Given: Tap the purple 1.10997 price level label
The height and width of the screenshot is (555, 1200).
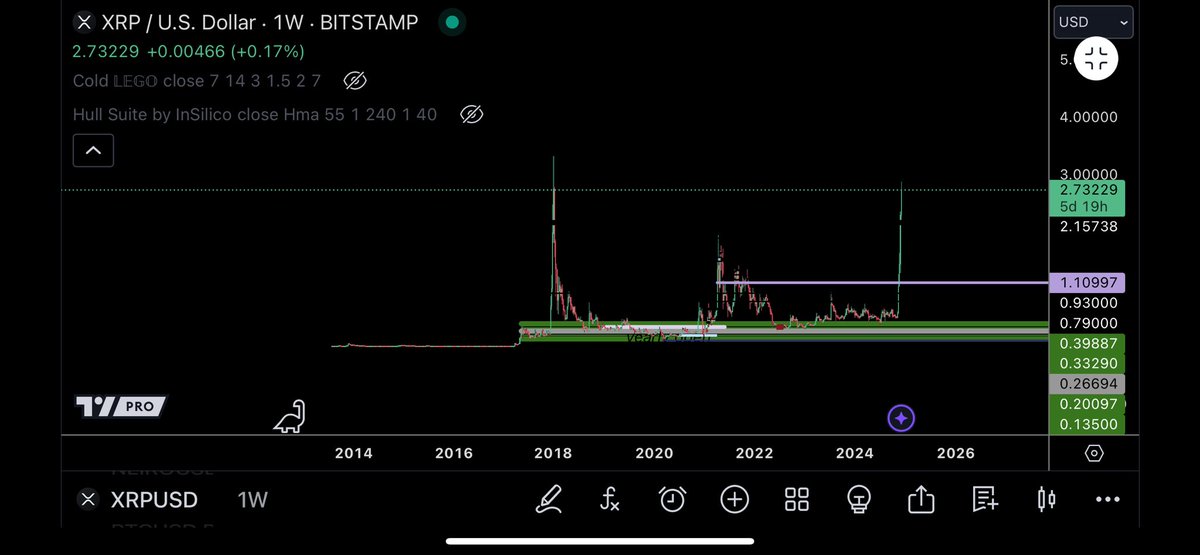Looking at the screenshot, I should click(1087, 283).
